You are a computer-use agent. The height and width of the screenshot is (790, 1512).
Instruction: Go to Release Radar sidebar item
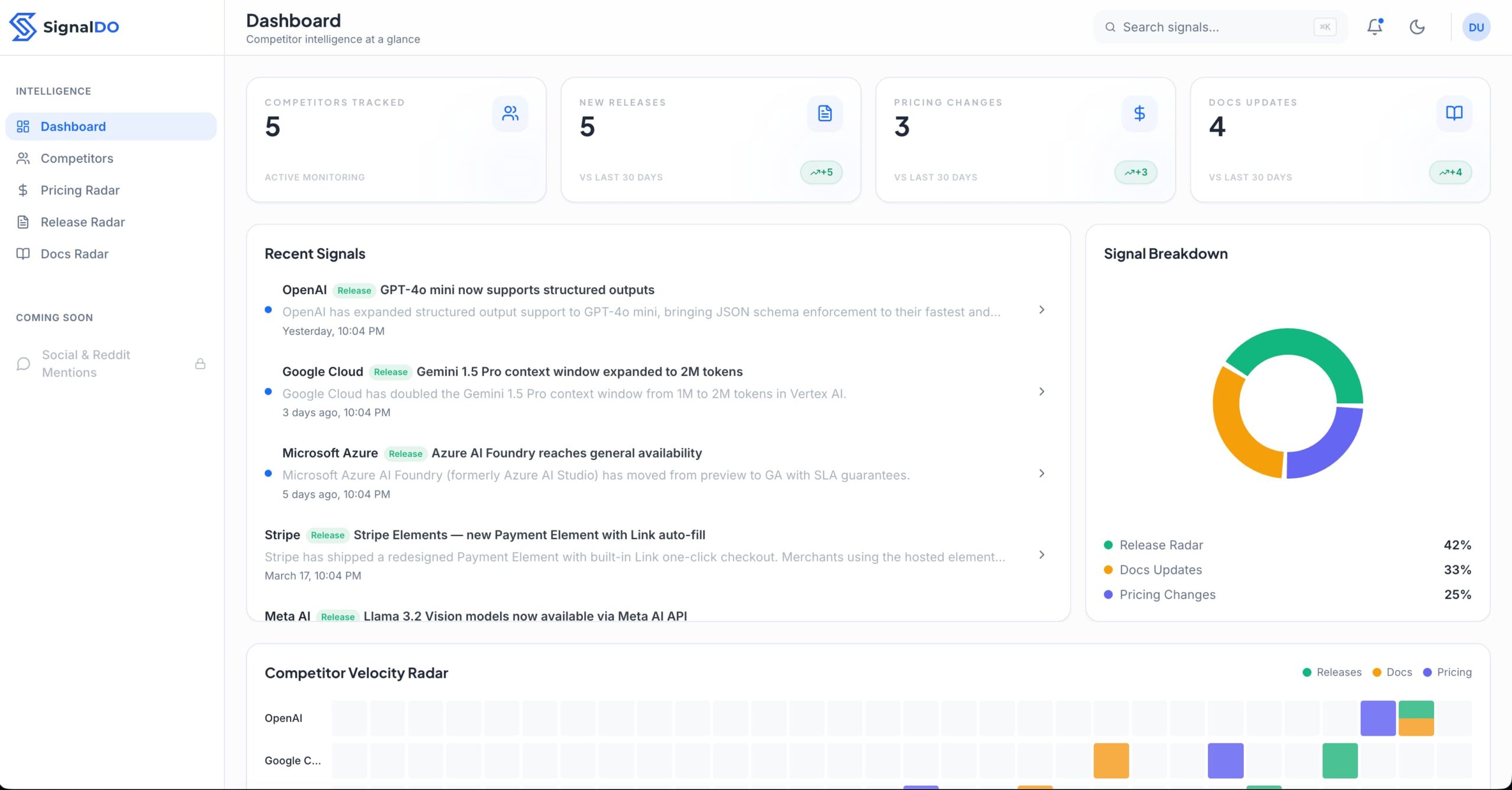pyautogui.click(x=83, y=222)
